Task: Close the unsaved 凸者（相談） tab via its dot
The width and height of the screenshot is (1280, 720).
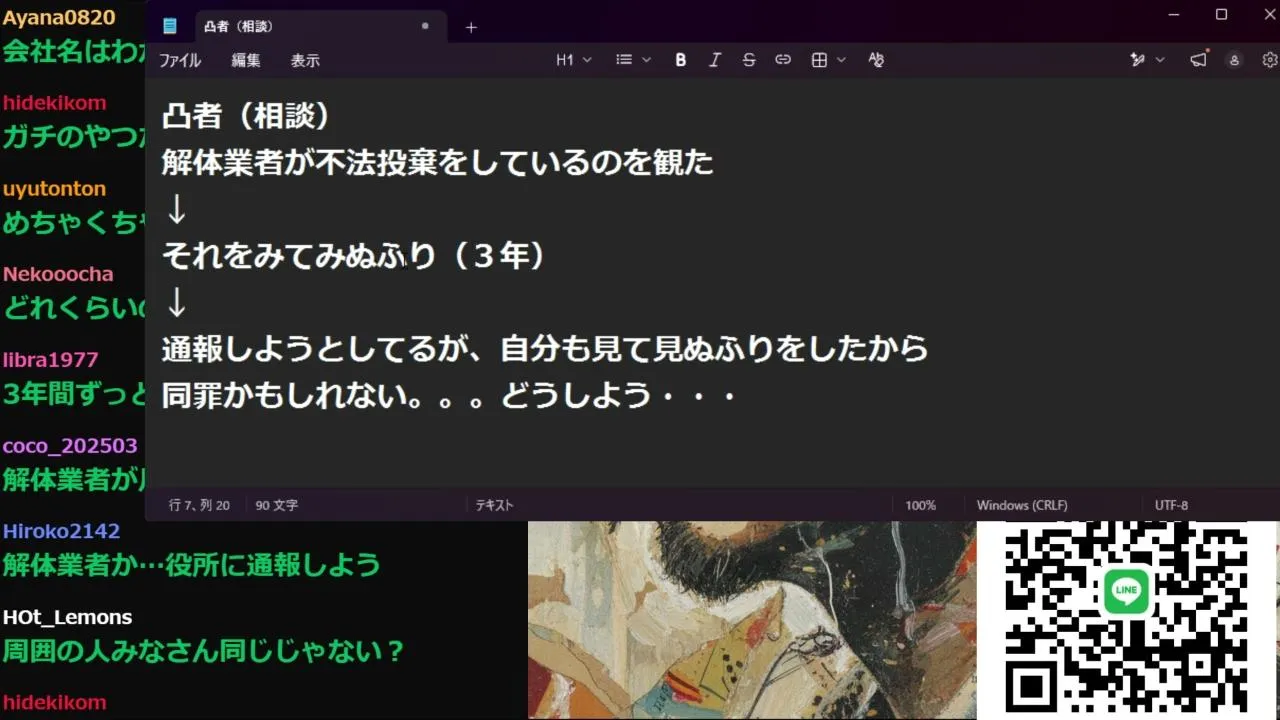Action: 425,26
